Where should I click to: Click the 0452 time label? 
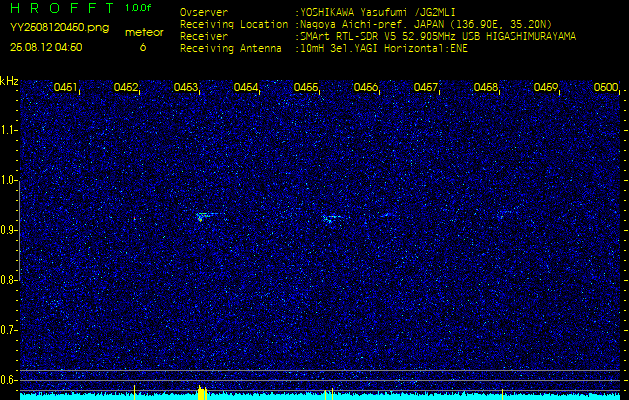[x=126, y=87]
